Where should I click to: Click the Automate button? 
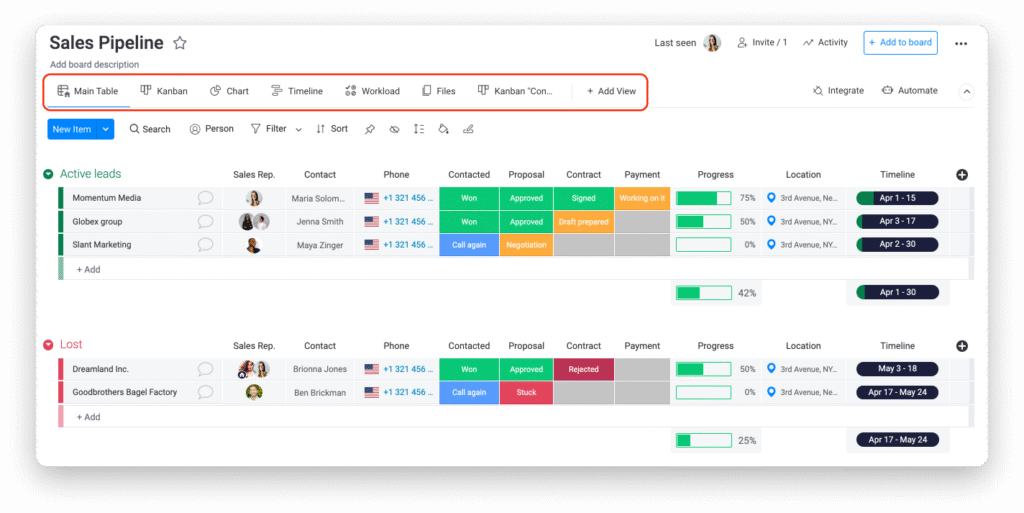[x=909, y=91]
